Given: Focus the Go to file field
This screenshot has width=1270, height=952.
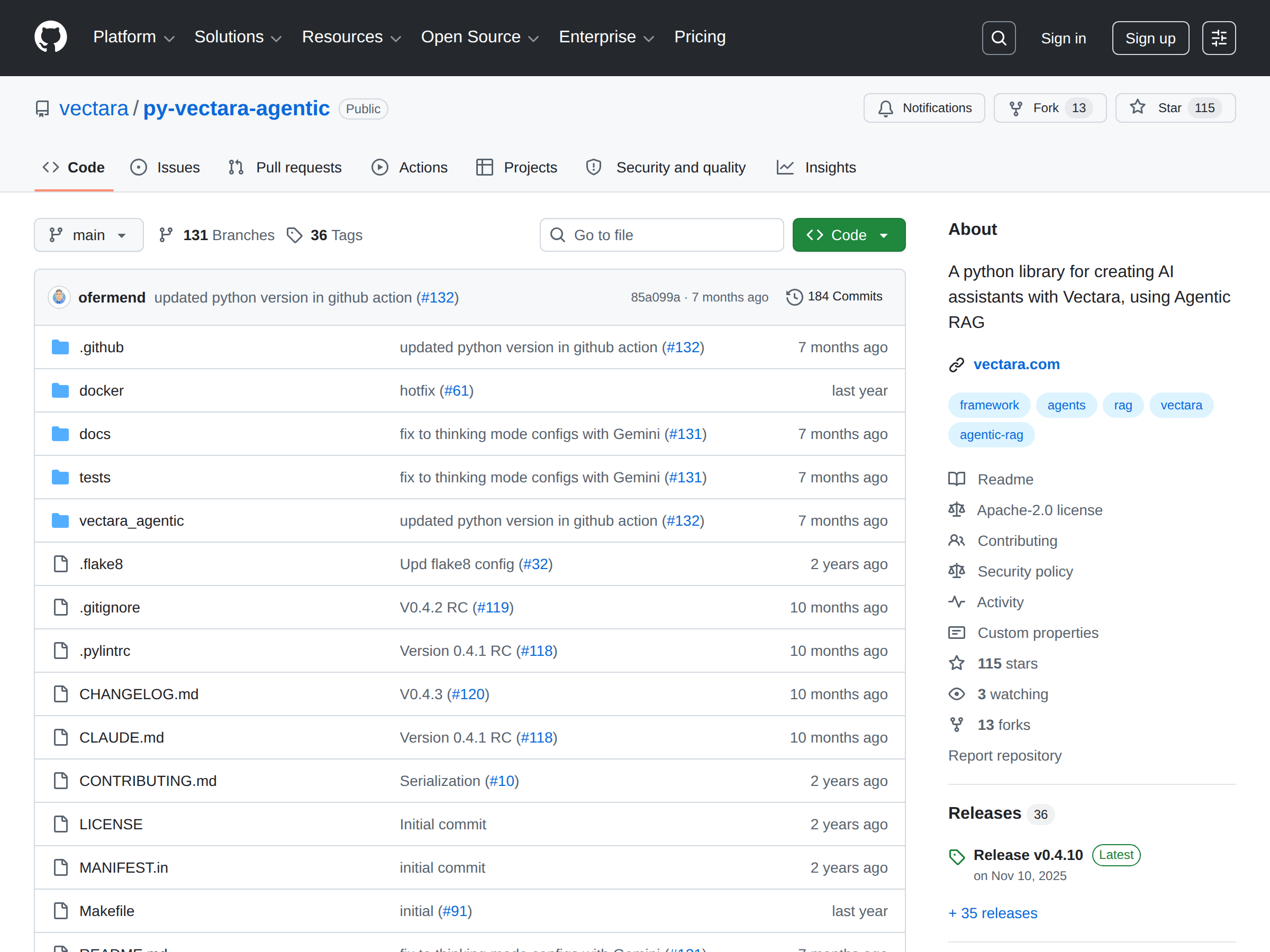Looking at the screenshot, I should pyautogui.click(x=661, y=235).
